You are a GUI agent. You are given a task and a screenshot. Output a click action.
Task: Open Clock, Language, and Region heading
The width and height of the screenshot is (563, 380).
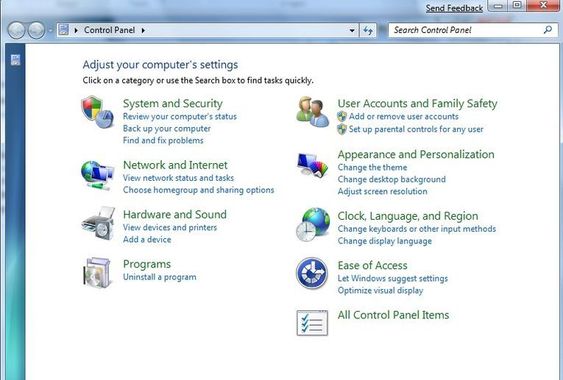[x=408, y=216]
